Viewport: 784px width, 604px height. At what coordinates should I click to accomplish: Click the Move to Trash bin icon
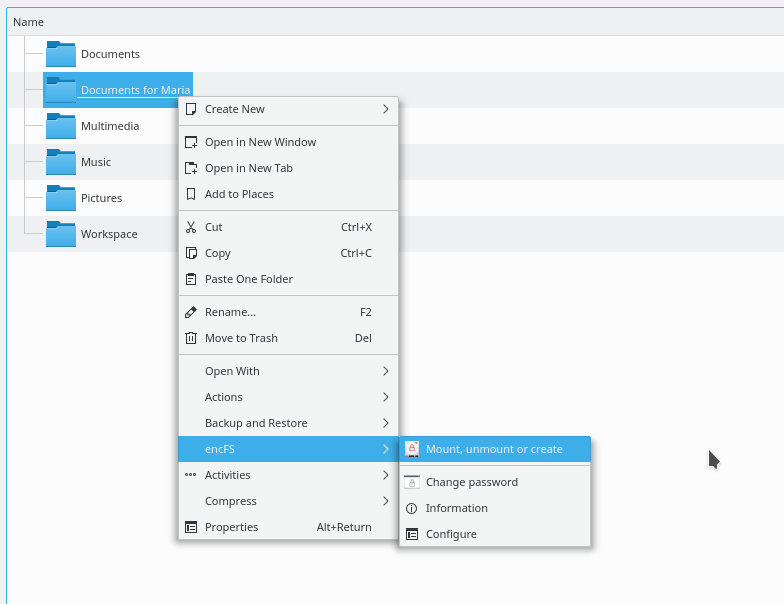191,338
